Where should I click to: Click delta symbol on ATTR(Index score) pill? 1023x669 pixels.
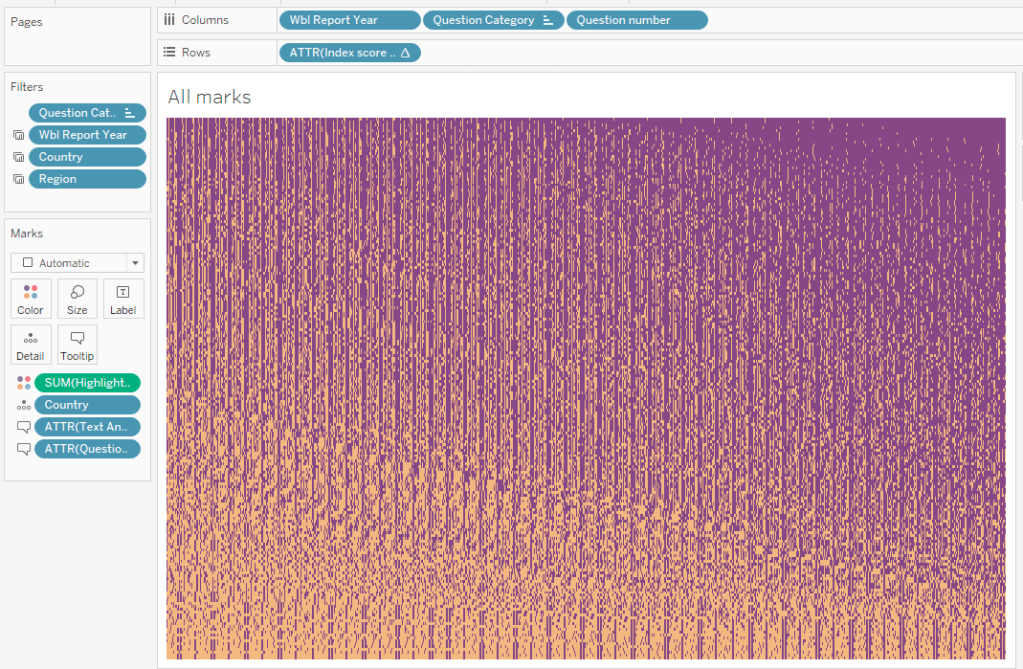pos(405,53)
